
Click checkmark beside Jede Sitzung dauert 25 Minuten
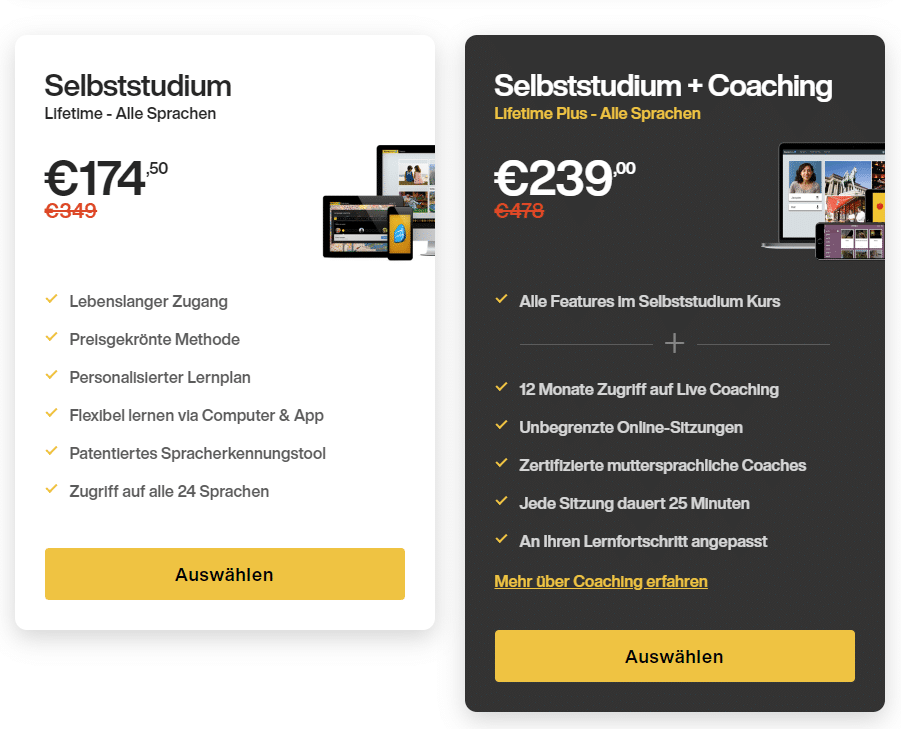pos(501,501)
